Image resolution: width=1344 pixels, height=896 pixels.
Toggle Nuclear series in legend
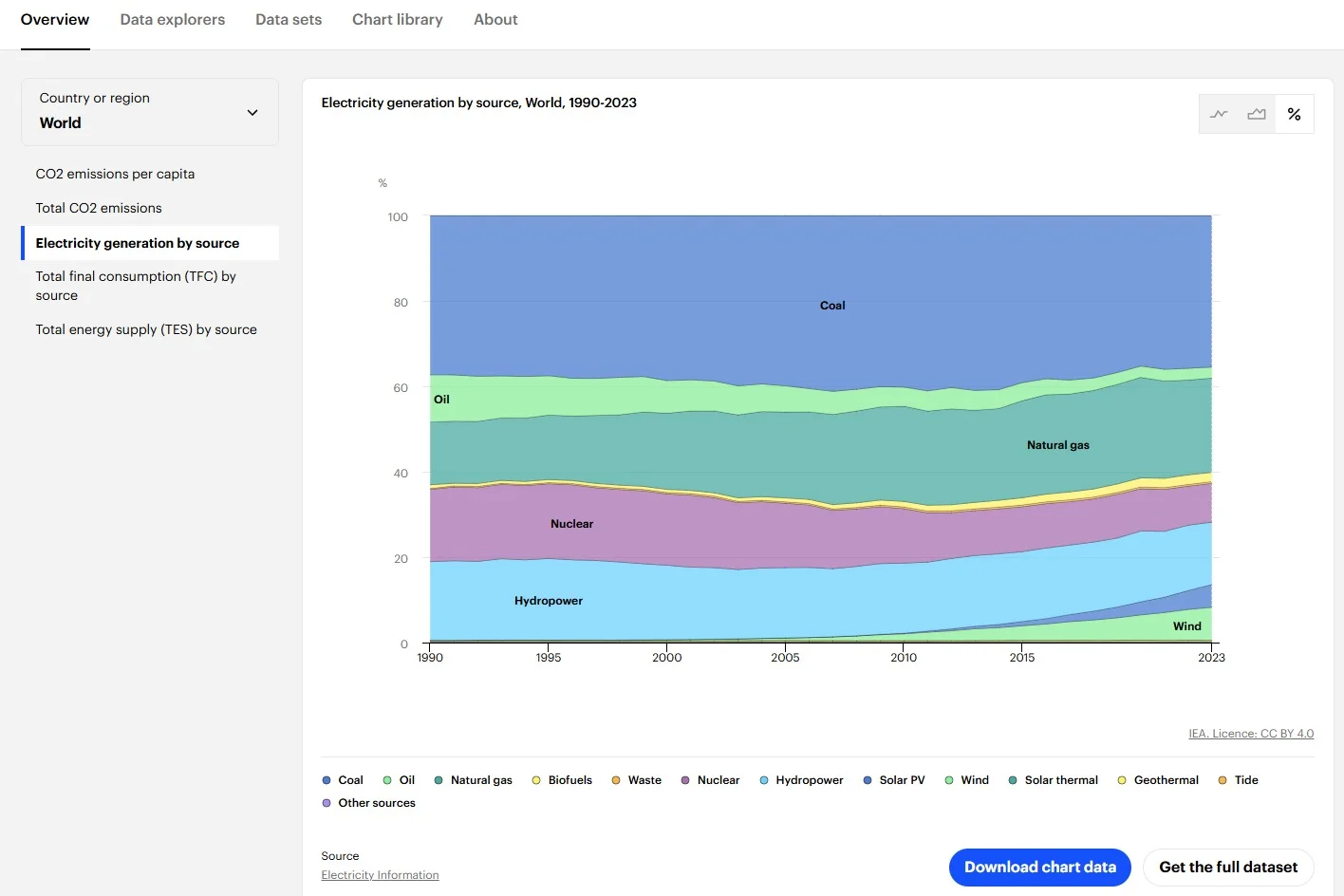(x=710, y=780)
